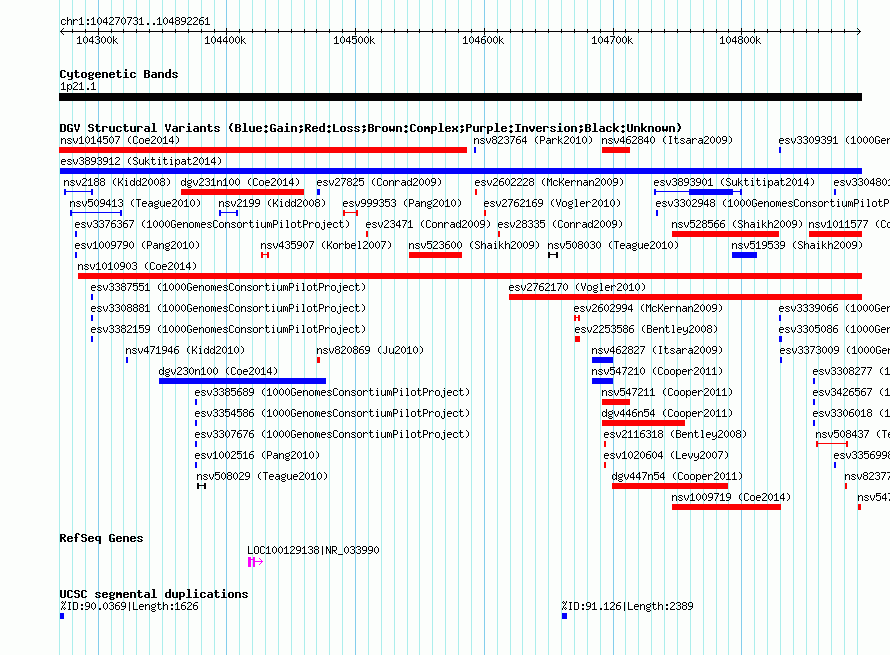Select nsv547211 (Cooper2011) label
Image resolution: width=890 pixels, height=655 pixels.
point(667,392)
